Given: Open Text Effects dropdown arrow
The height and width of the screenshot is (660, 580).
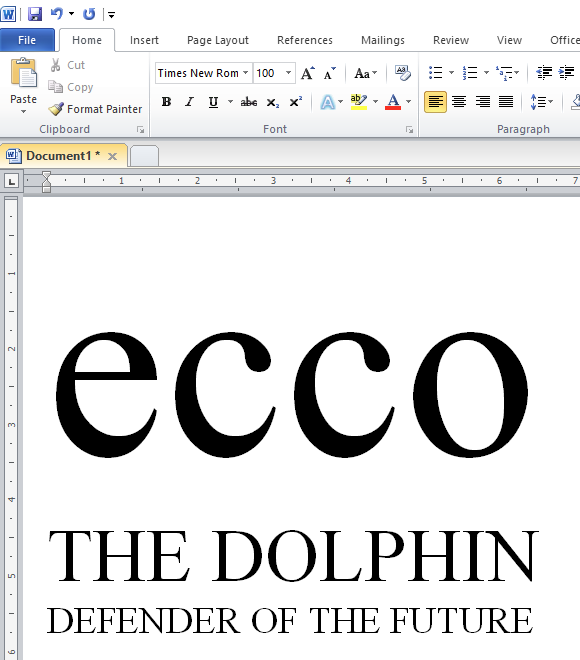Looking at the screenshot, I should [x=341, y=102].
